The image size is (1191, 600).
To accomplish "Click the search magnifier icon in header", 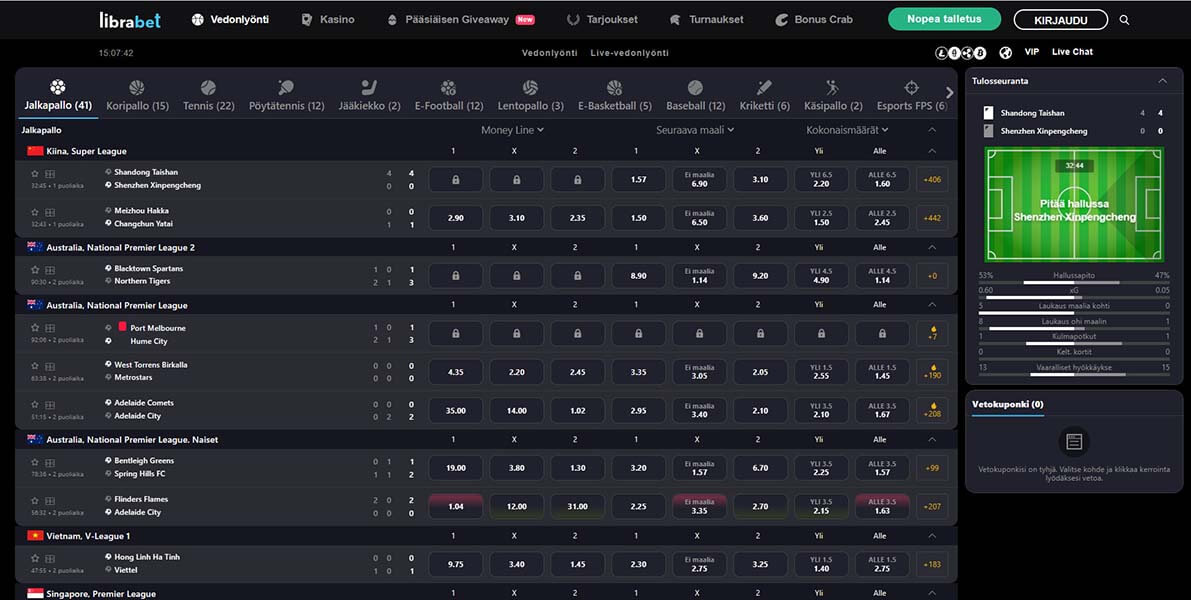I will 1124,20.
